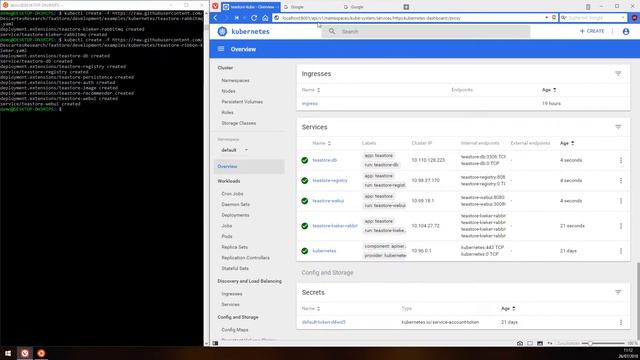
Task: Open Pods in the sidebar
Action: tap(227, 236)
